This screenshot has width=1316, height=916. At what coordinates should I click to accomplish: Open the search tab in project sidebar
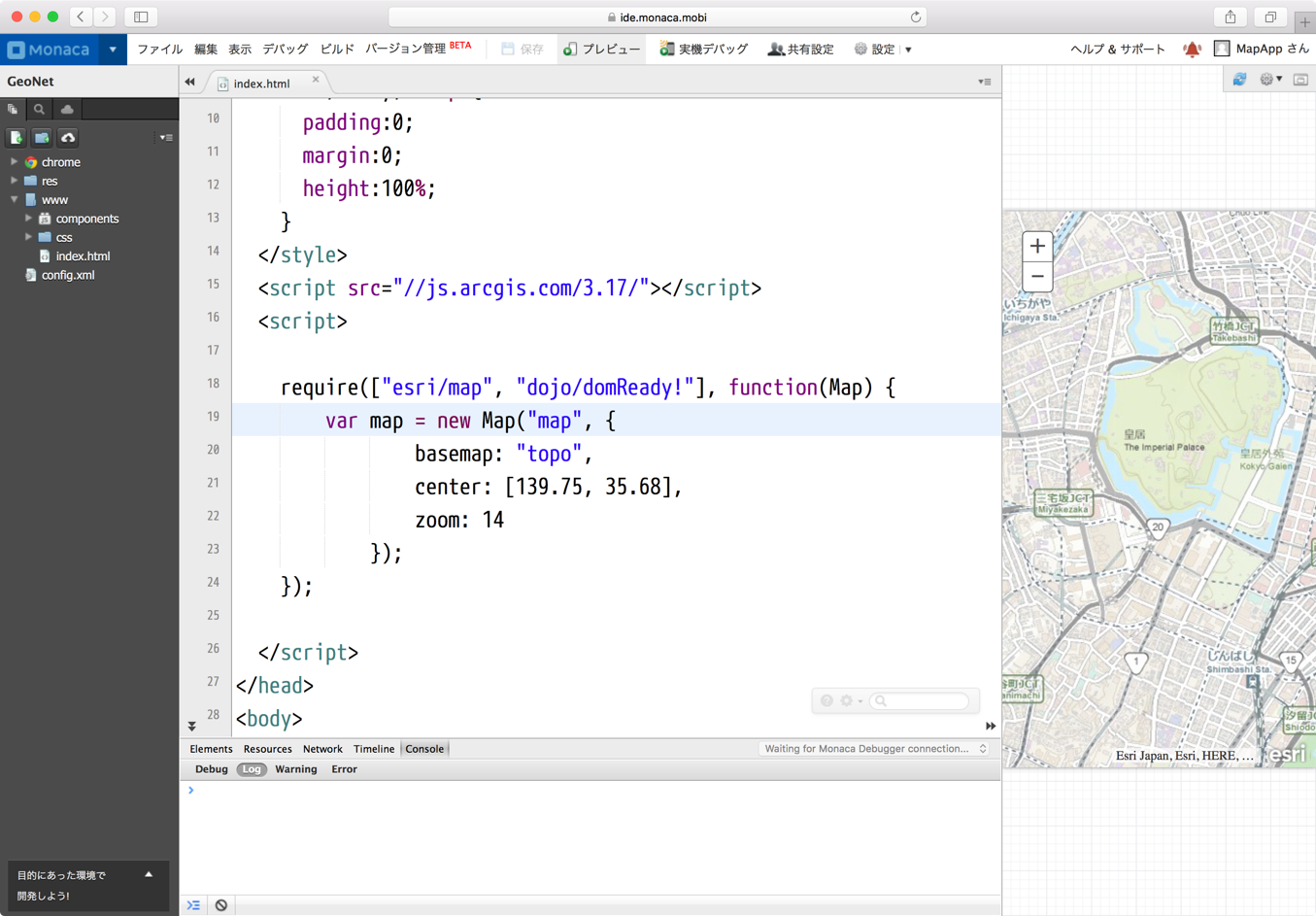click(39, 110)
